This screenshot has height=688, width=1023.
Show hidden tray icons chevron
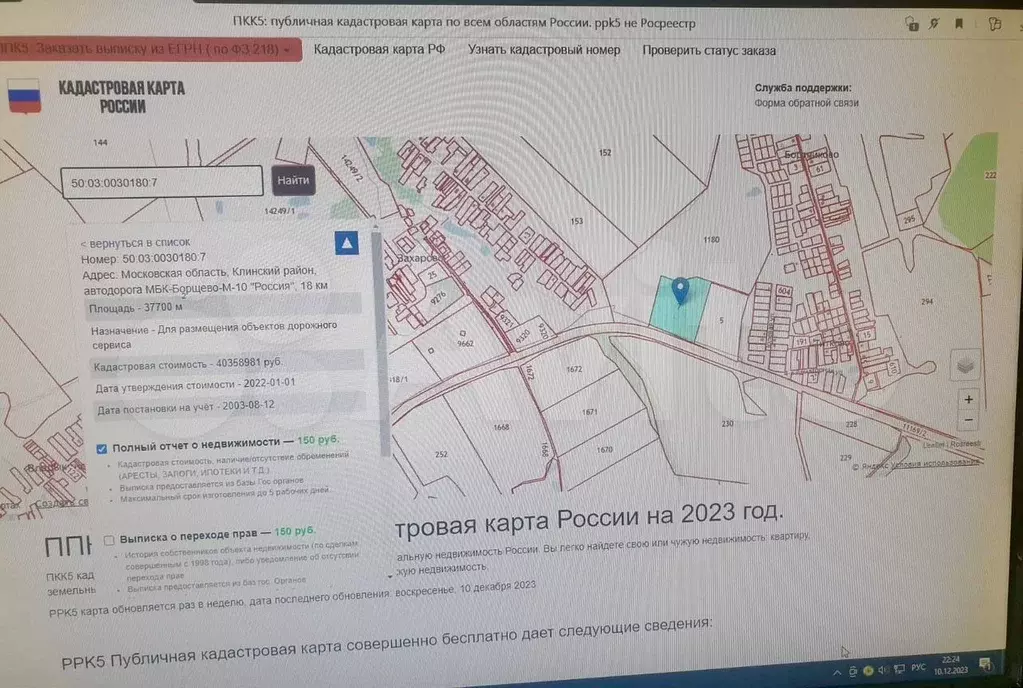(837, 672)
